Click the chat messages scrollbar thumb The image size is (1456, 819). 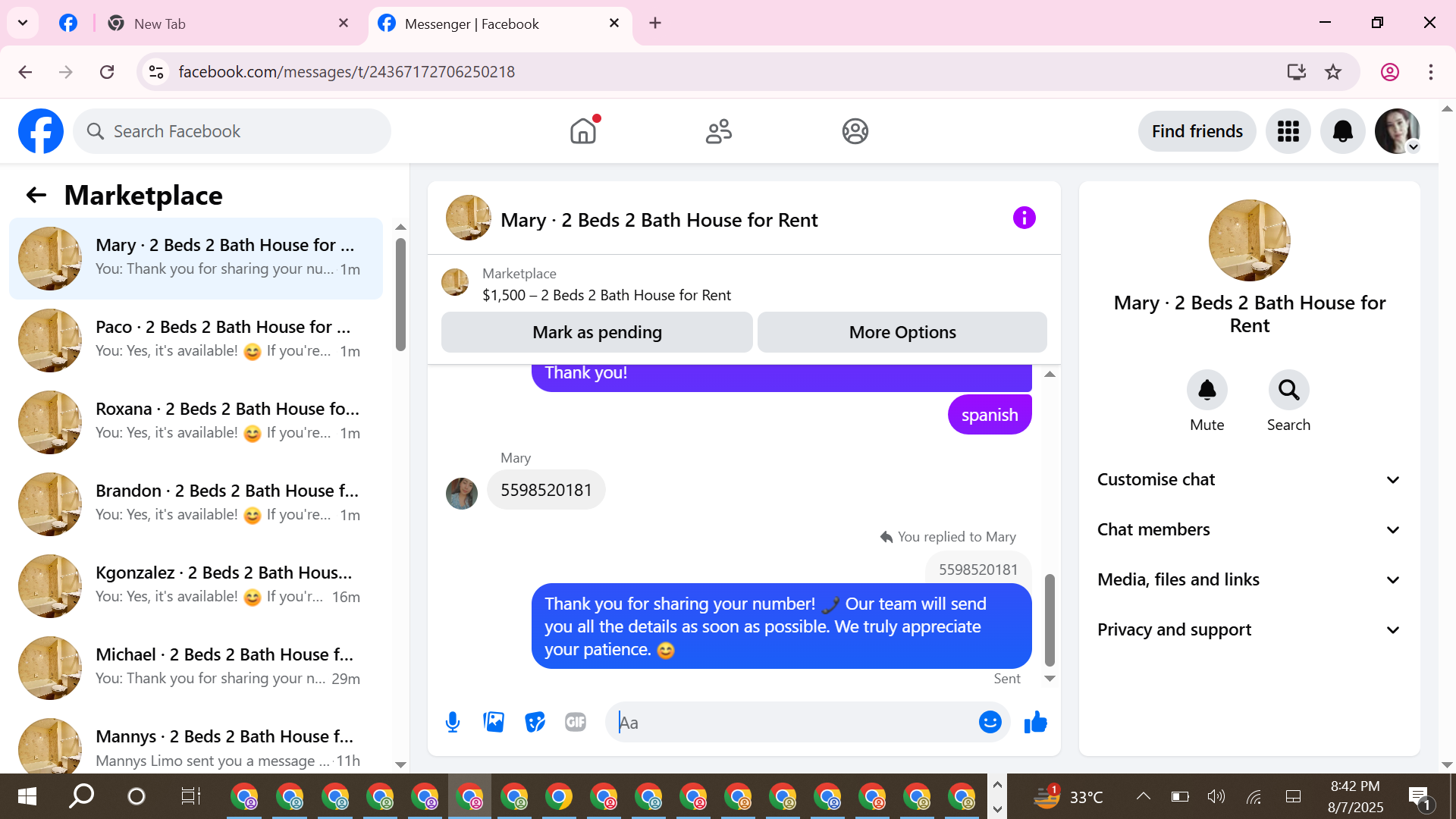pos(1050,620)
